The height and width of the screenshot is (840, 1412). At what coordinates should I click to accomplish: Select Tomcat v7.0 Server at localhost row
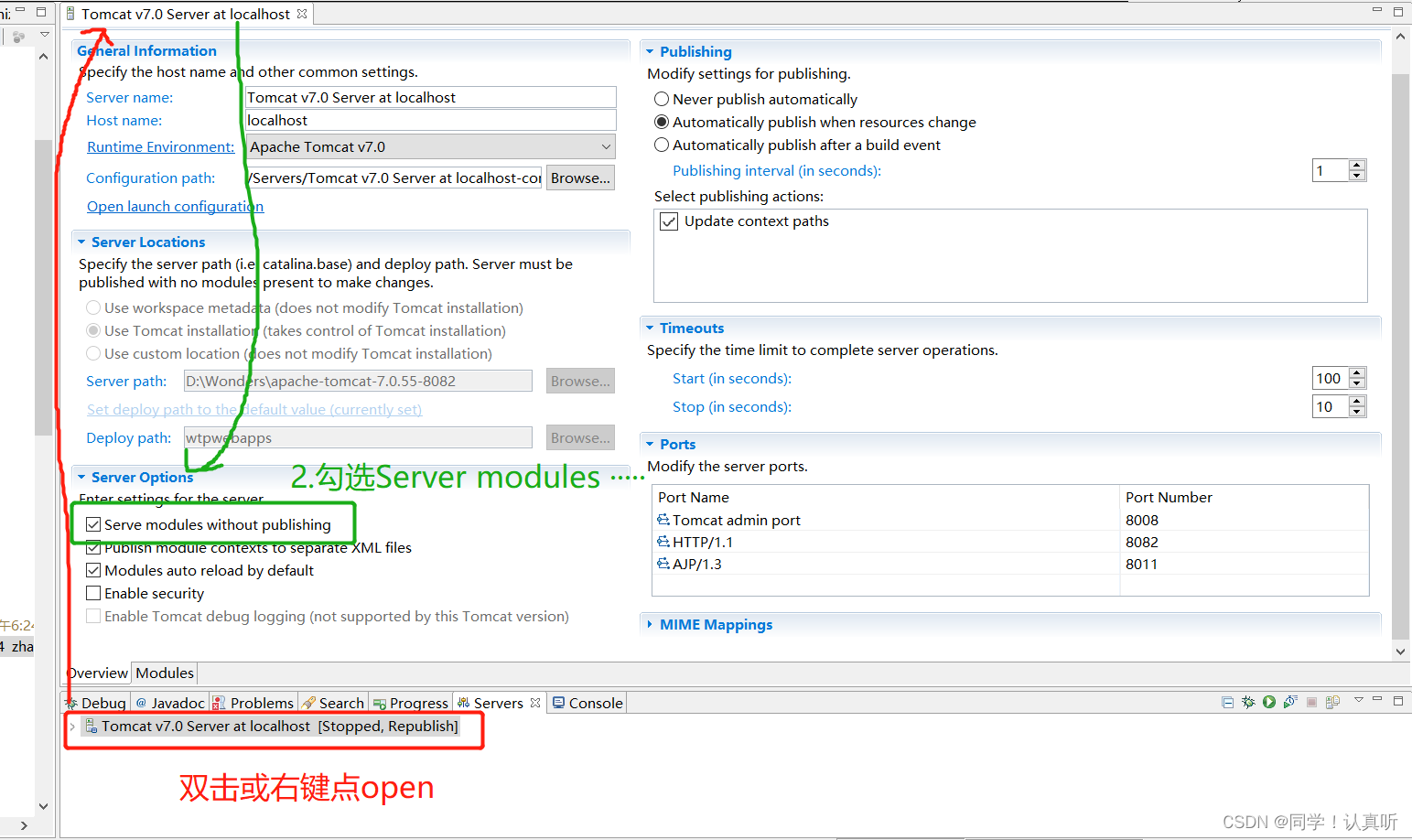point(272,727)
